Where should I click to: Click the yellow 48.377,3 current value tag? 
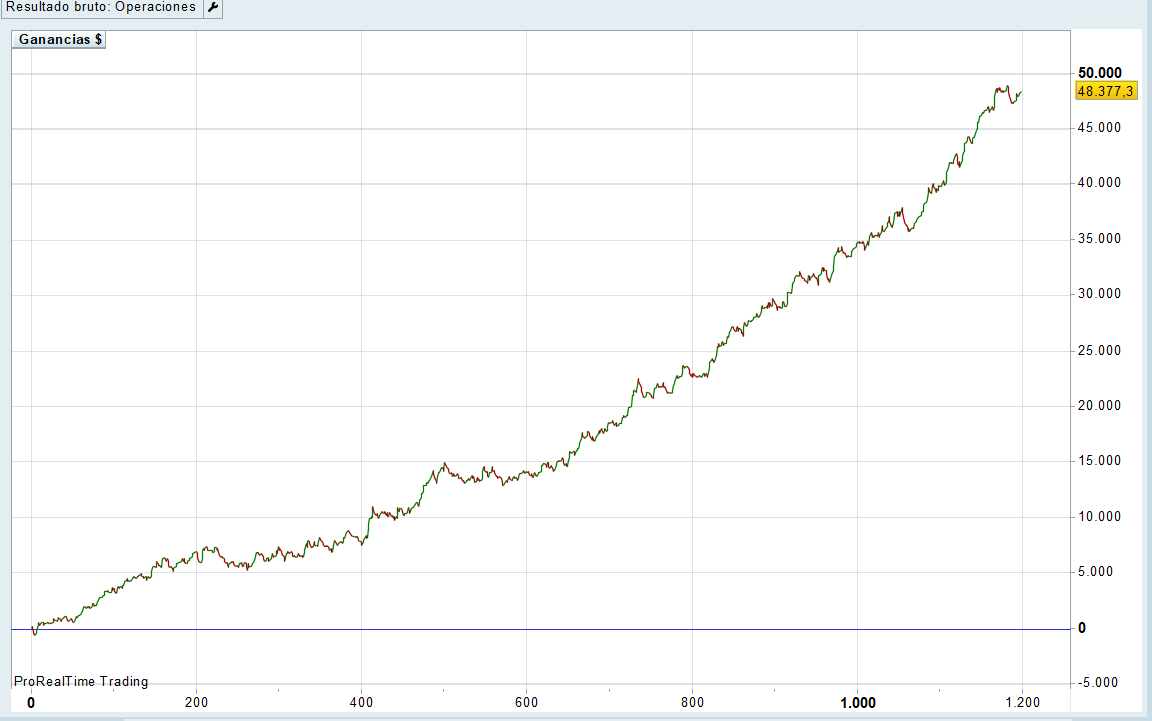(x=1105, y=91)
